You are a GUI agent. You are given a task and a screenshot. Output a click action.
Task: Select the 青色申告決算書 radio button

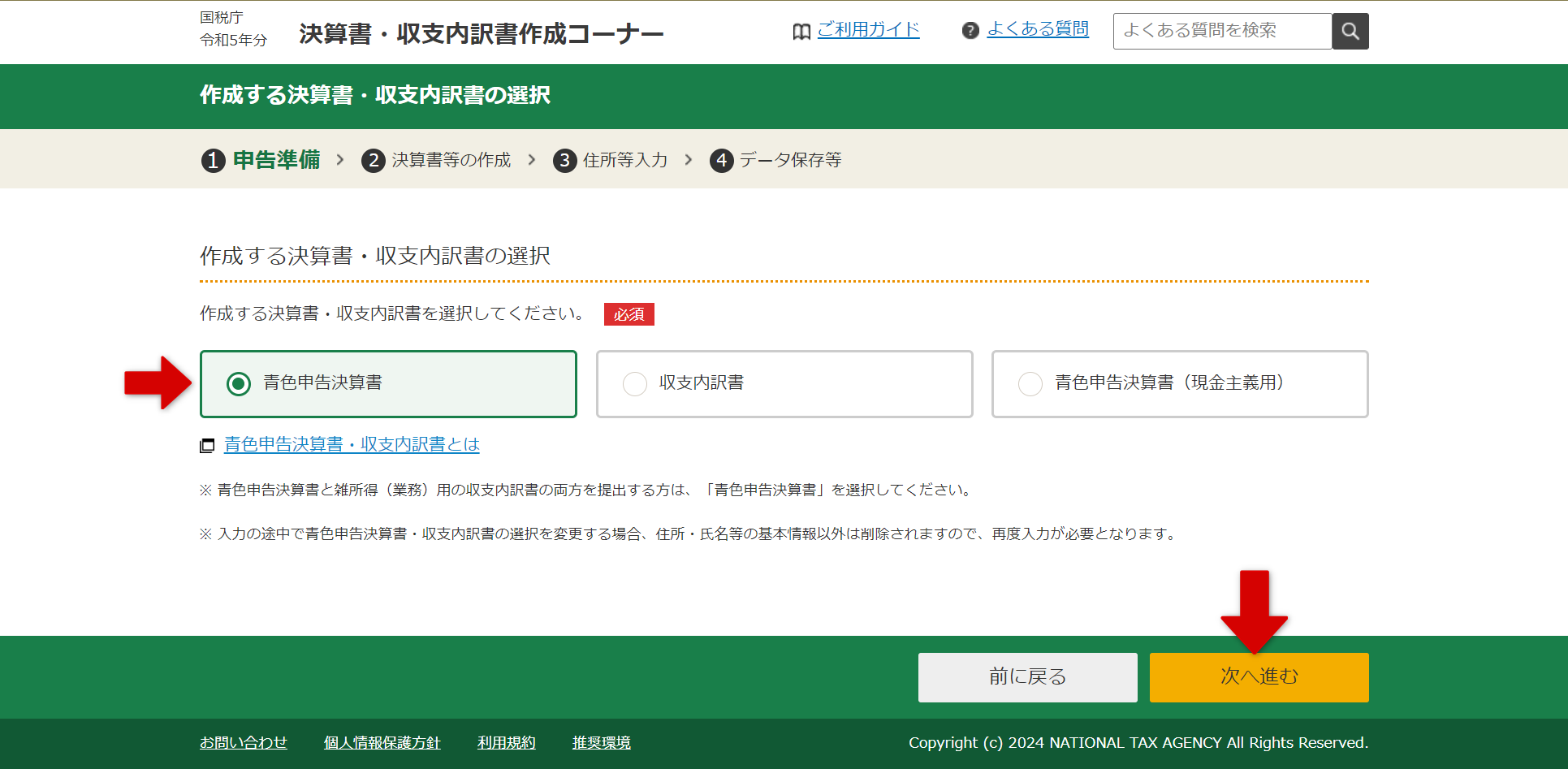pos(238,383)
